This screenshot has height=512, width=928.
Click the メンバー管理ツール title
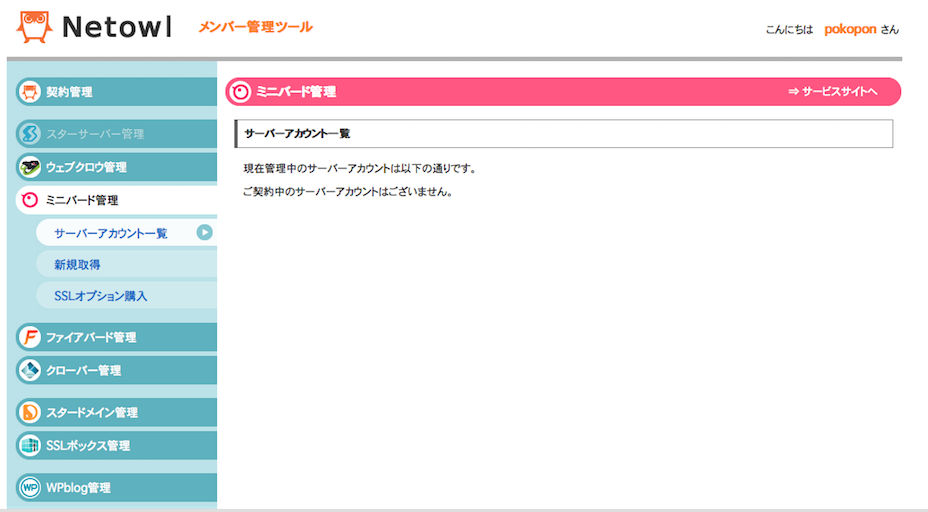[255, 27]
